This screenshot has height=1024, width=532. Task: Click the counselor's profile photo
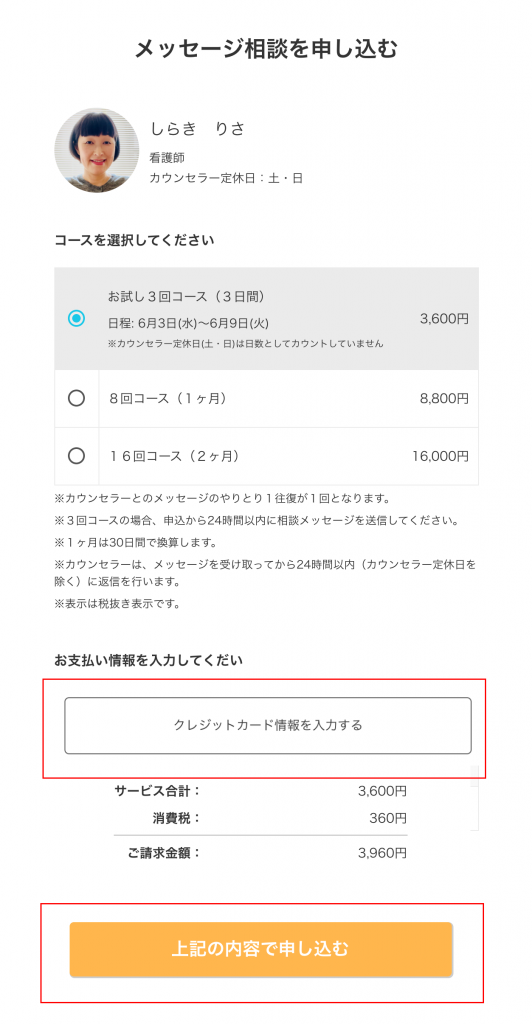(x=97, y=150)
